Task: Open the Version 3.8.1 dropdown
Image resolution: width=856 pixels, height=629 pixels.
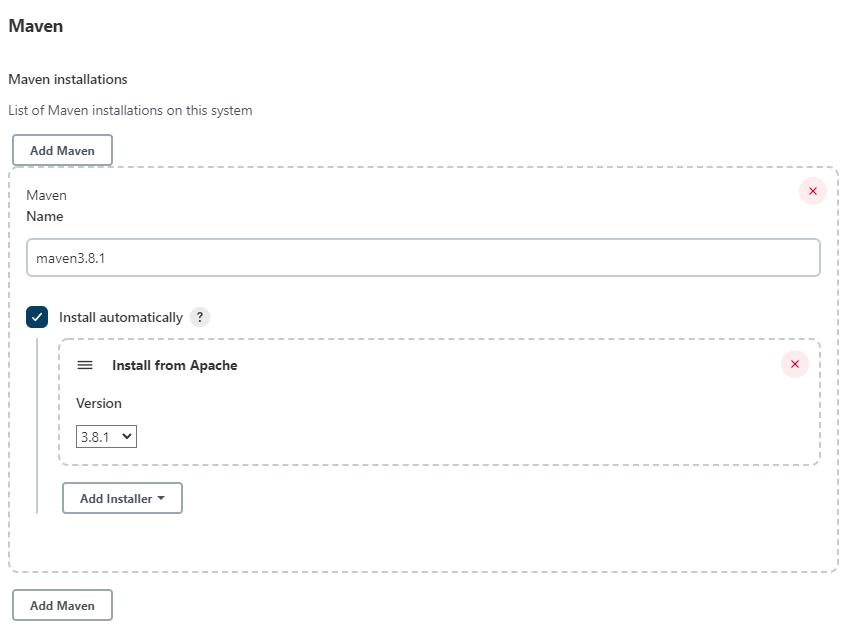Action: click(106, 437)
